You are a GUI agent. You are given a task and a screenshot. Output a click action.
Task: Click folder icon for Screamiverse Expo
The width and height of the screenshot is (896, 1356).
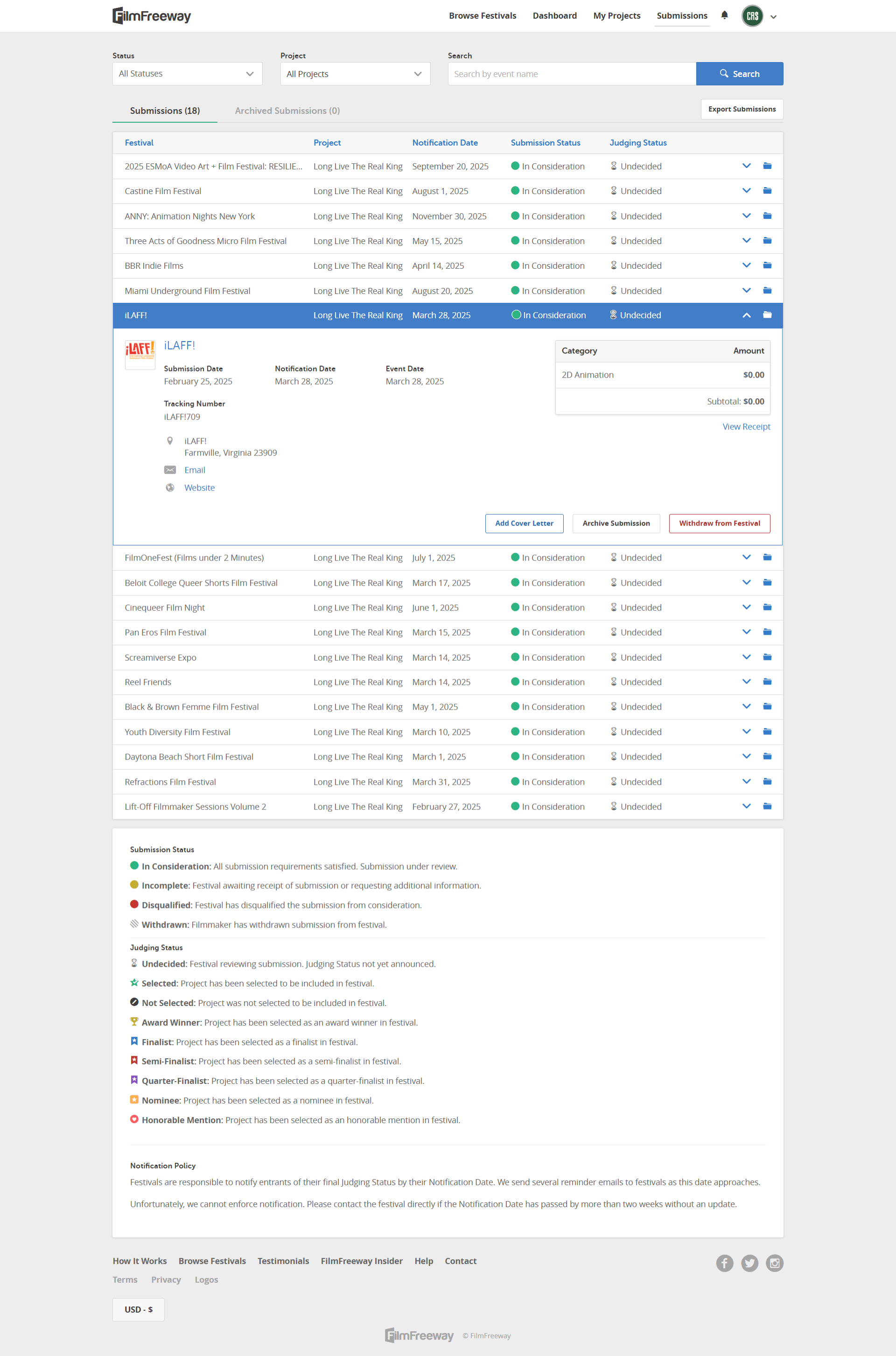(x=767, y=657)
